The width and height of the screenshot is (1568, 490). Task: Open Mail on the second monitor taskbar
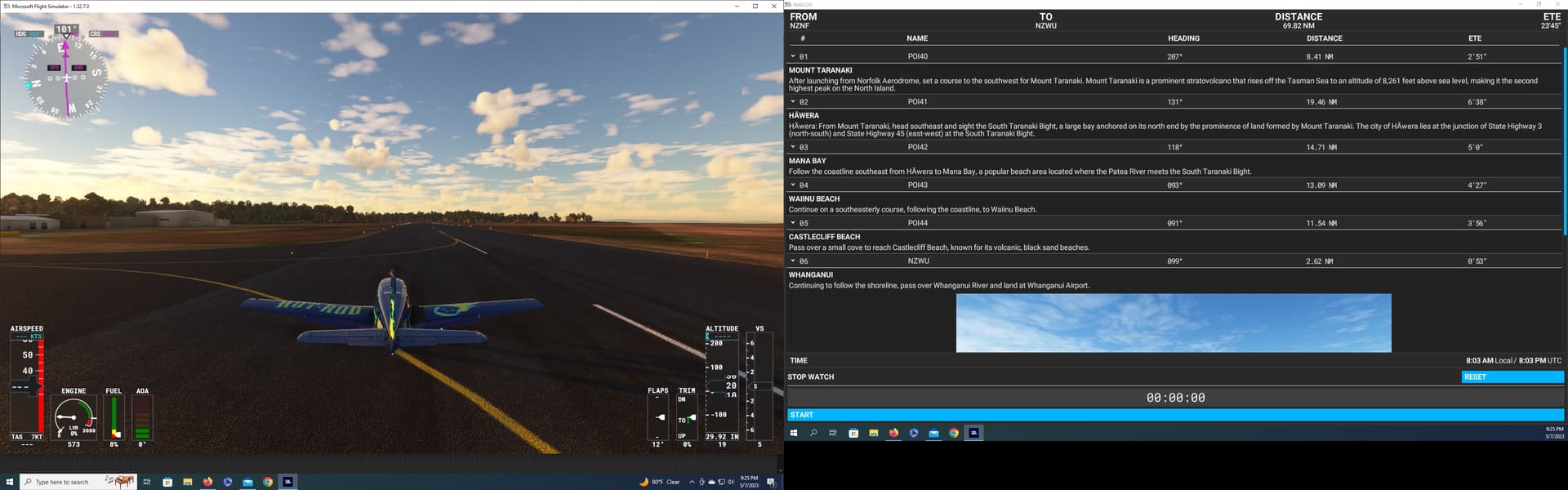click(933, 433)
